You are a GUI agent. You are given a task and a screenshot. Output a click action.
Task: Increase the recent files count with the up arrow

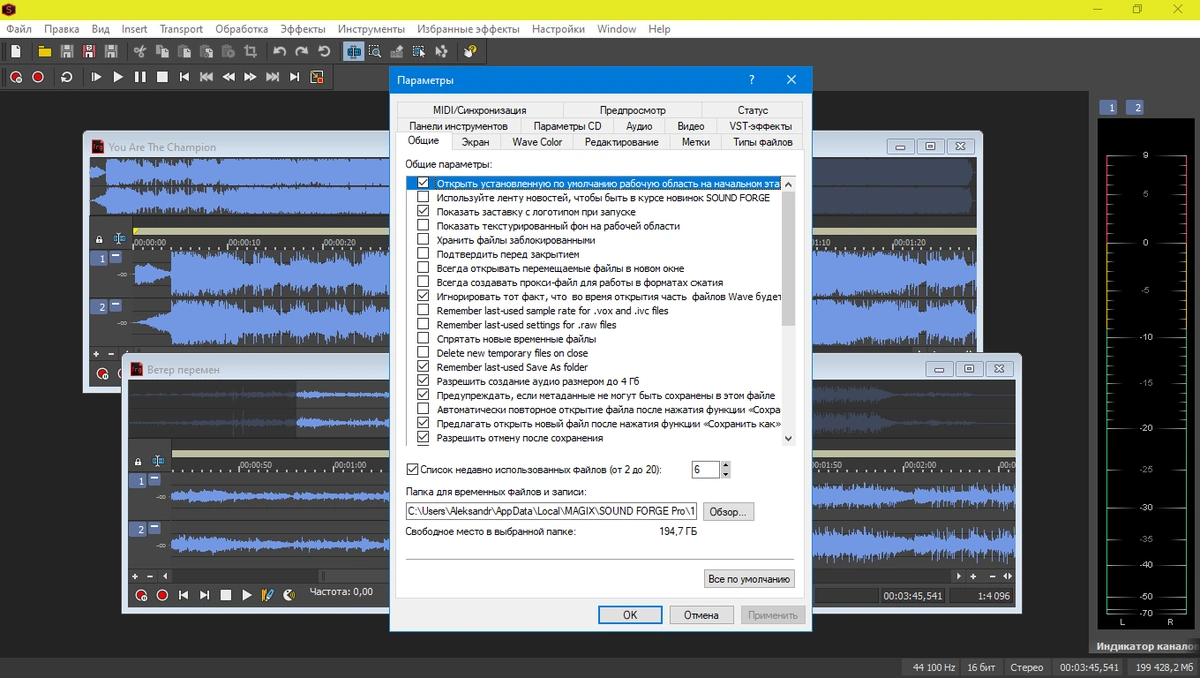(726, 465)
